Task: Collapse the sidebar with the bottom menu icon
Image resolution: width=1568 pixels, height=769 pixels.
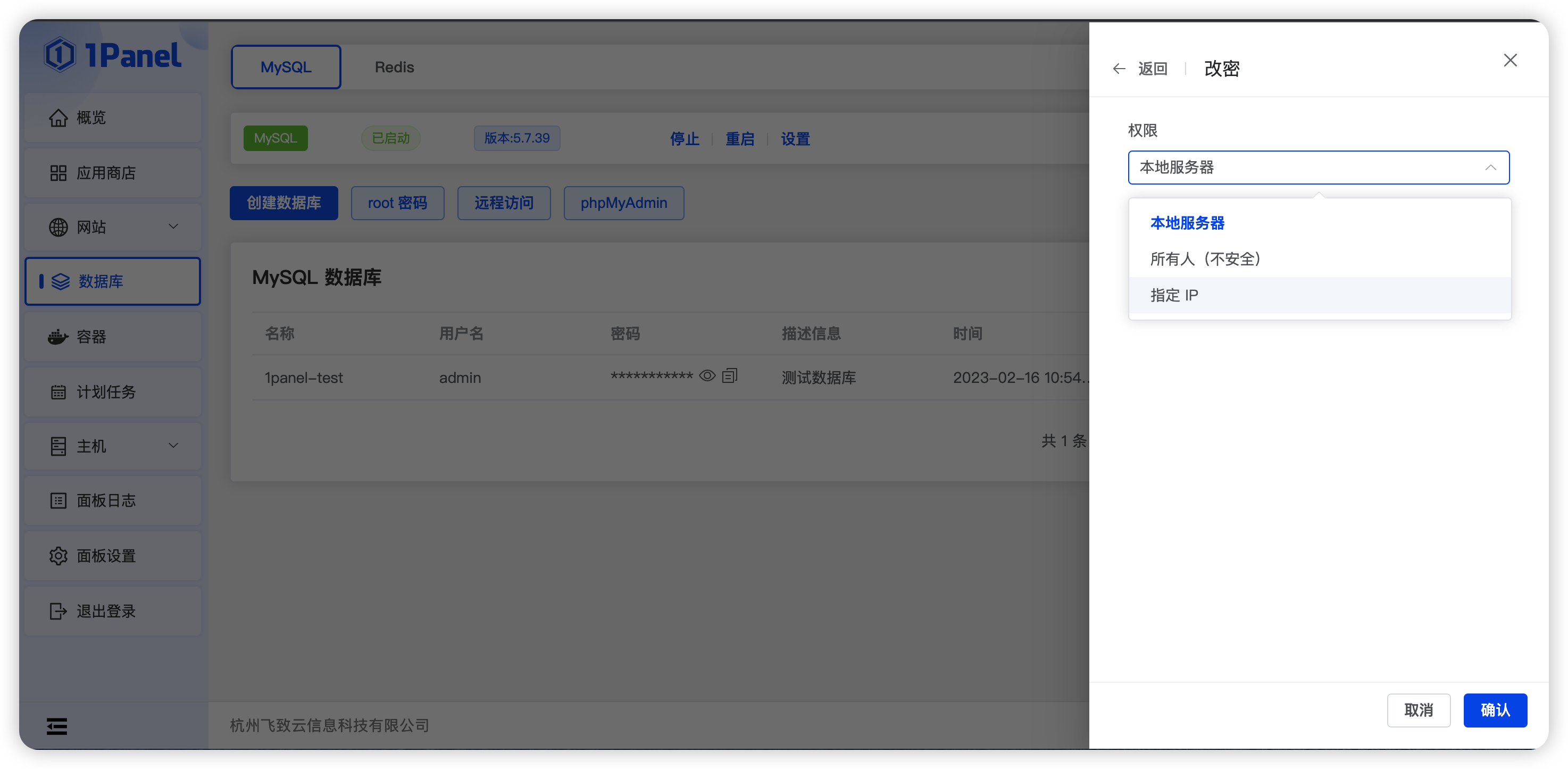Action: 57,726
